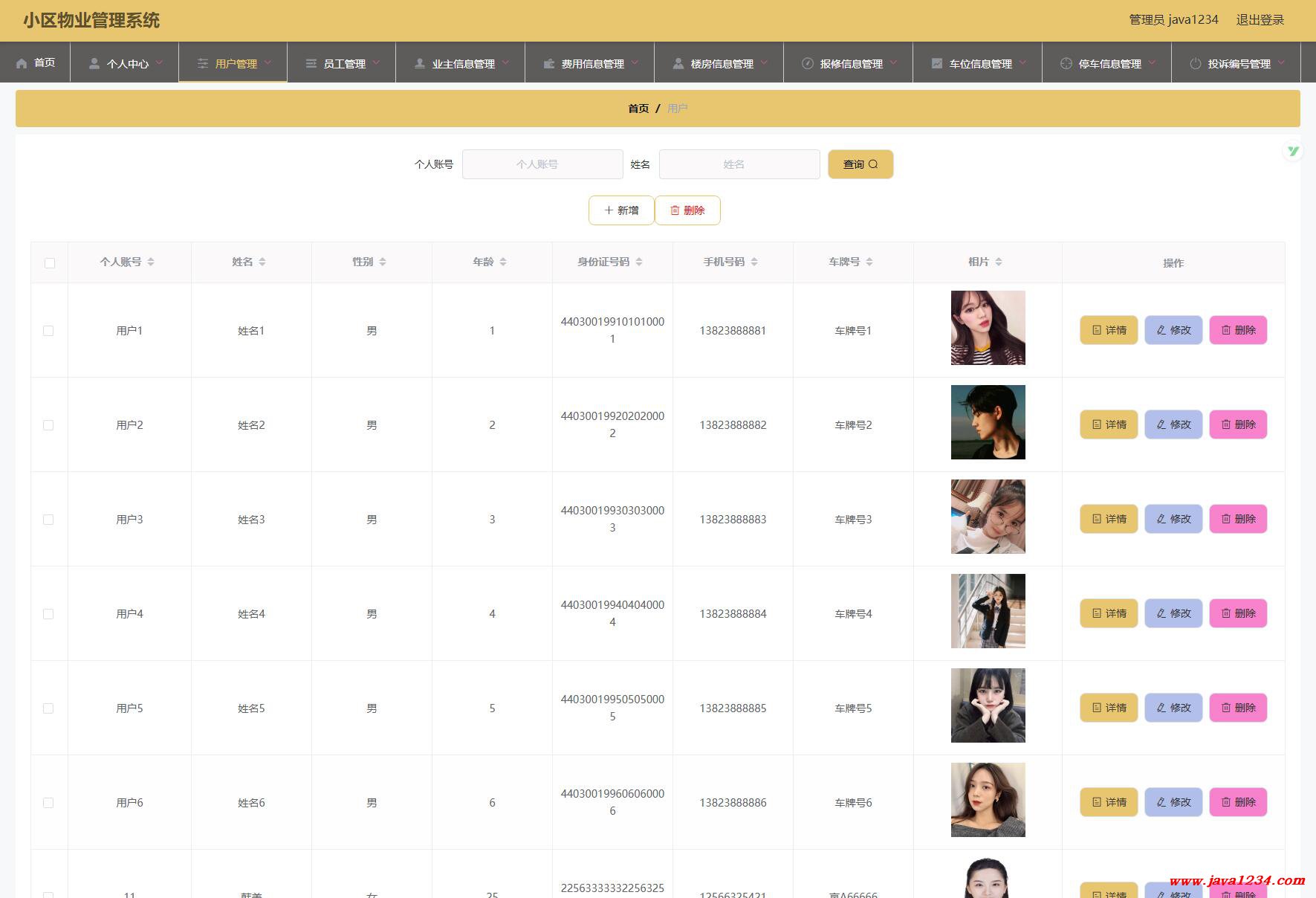Click the list icon beside 员工管理

pos(311,63)
